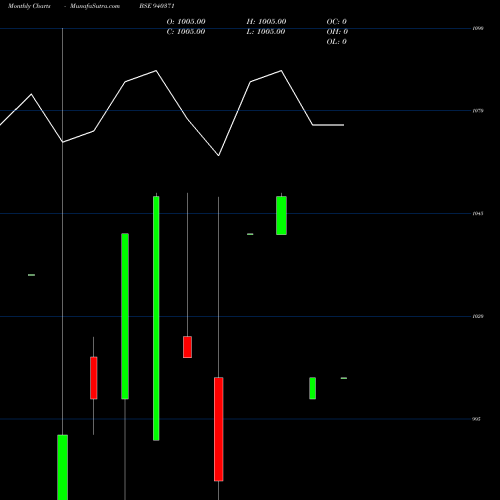Click the 'OC: 0' readout

click(x=337, y=22)
